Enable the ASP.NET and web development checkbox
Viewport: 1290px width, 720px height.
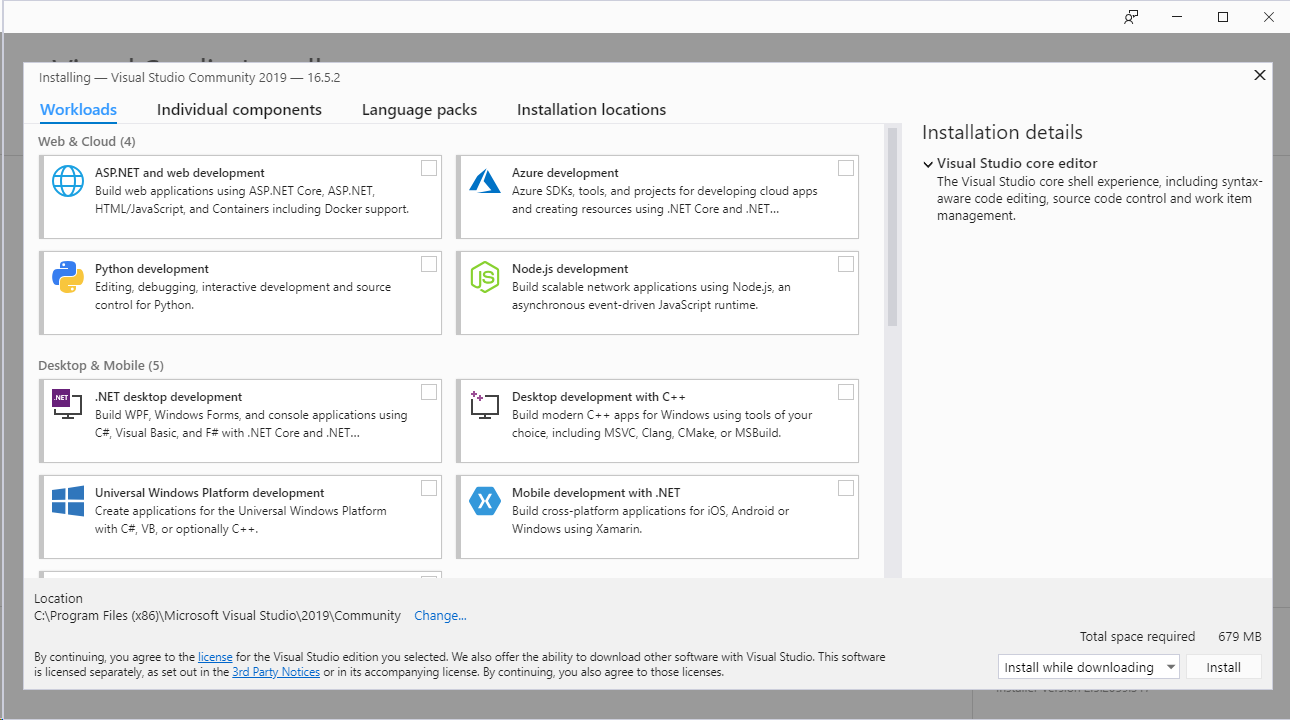click(429, 168)
